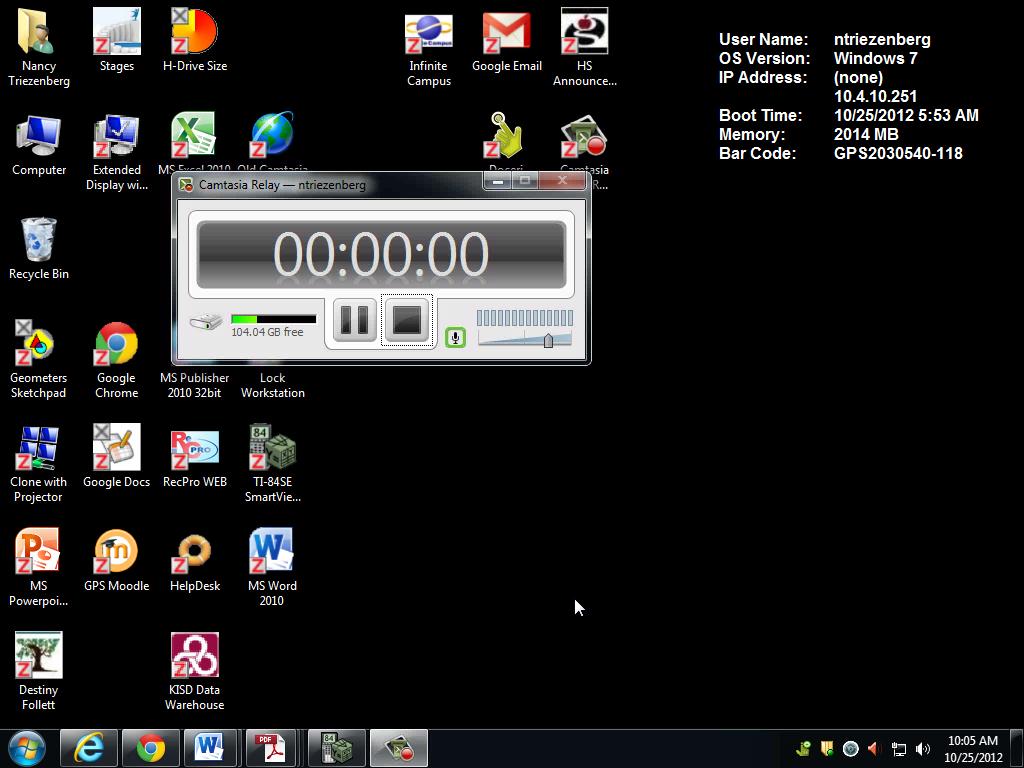
Task: Click the 00:00:00 recording timer display
Action: pos(381,255)
